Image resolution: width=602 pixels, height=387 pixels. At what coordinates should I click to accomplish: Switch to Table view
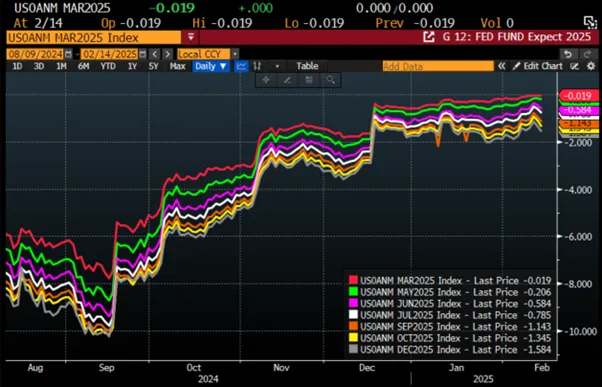(x=307, y=66)
